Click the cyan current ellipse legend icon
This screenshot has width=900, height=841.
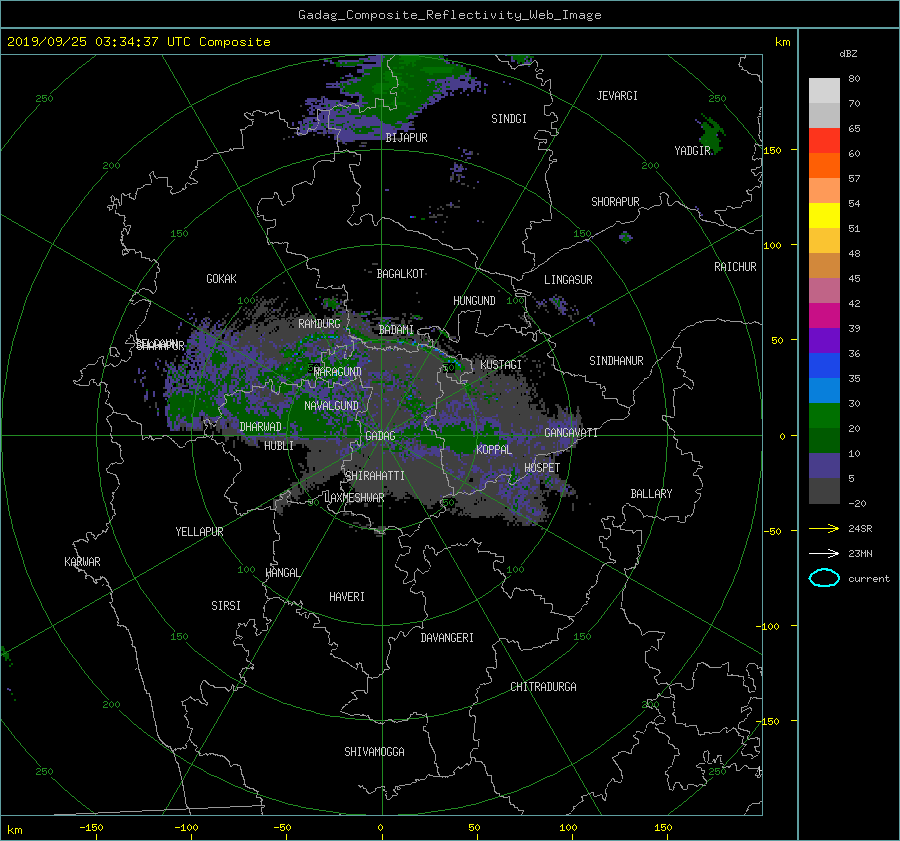click(x=824, y=578)
